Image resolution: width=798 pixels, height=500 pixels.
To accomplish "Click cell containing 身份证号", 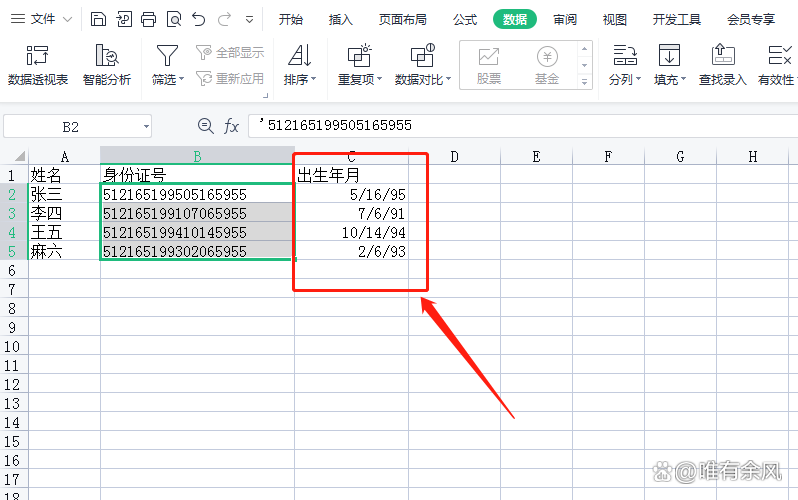I will point(197,175).
